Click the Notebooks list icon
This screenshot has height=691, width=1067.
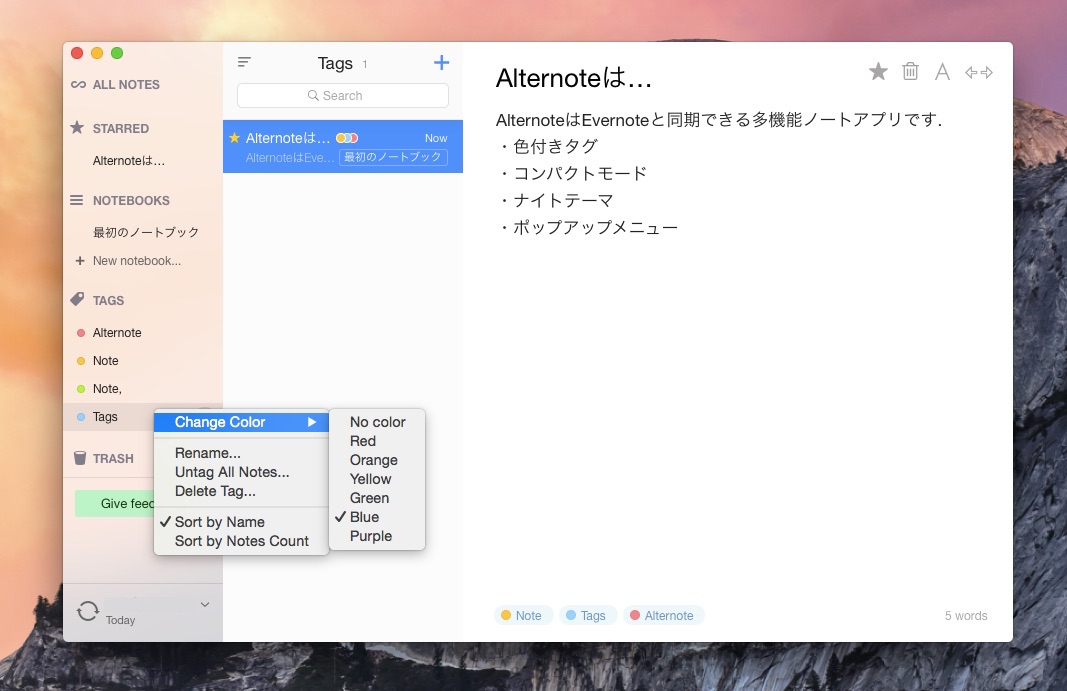[77, 200]
